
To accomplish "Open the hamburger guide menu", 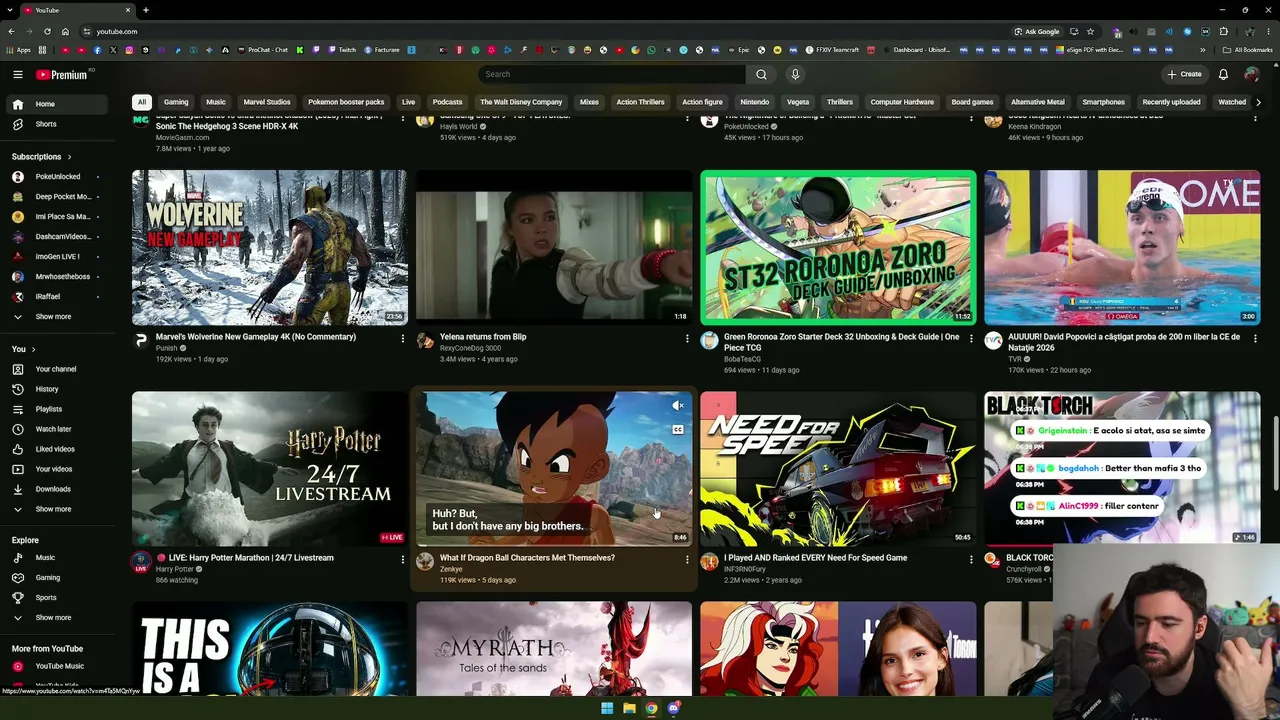I will [17, 74].
